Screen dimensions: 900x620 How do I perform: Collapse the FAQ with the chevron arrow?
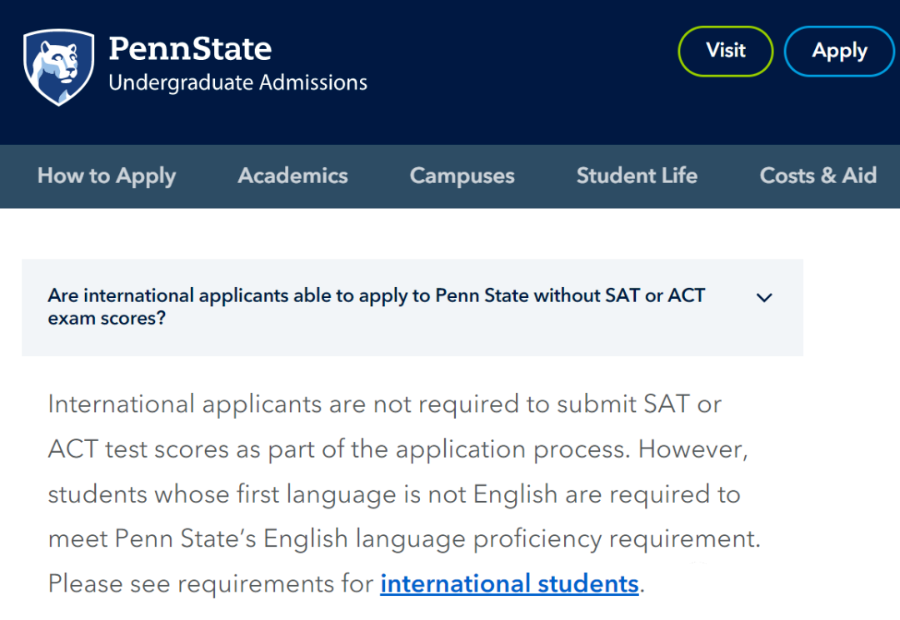tap(764, 297)
